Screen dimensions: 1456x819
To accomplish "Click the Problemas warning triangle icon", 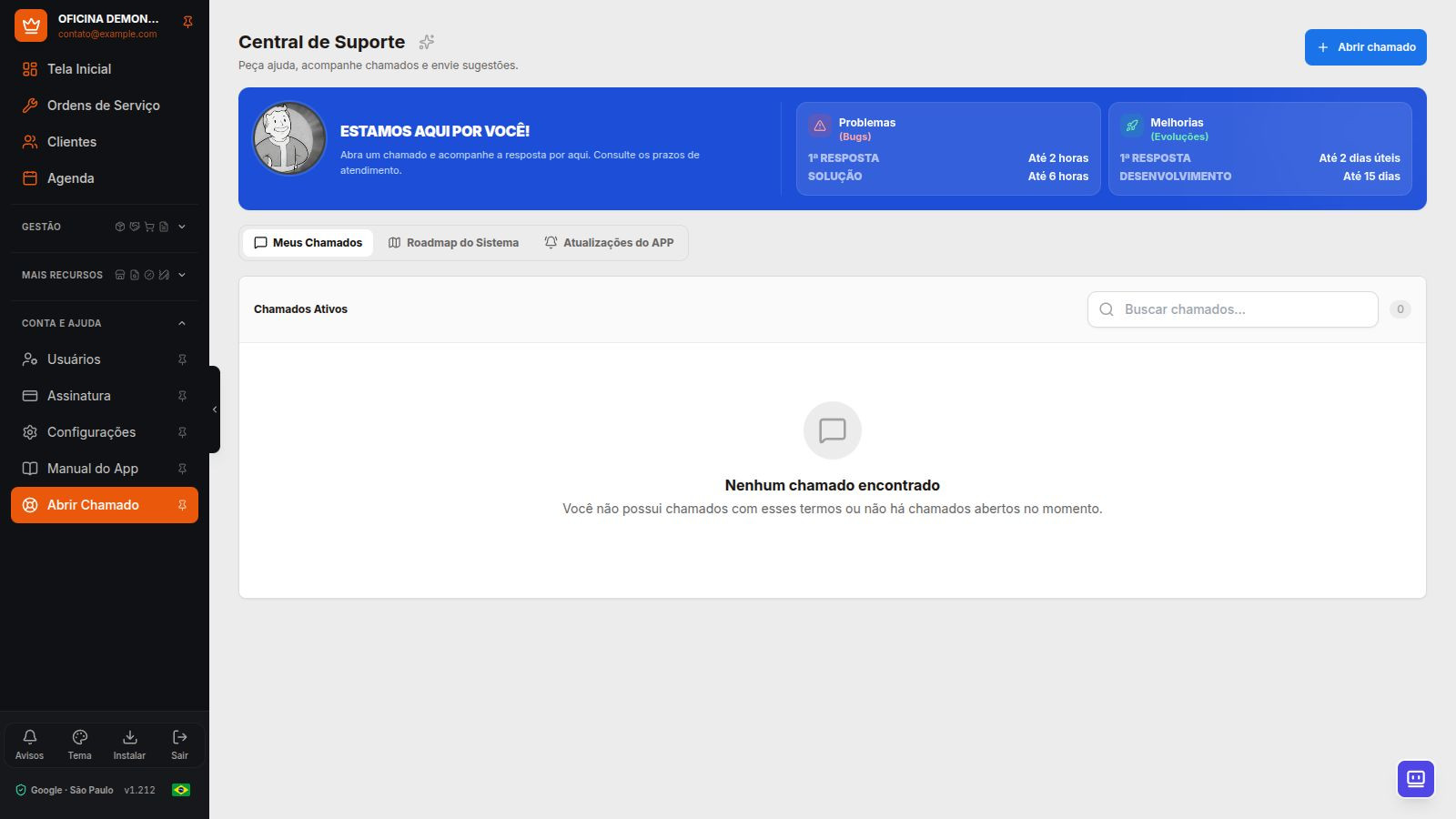I will [x=820, y=126].
